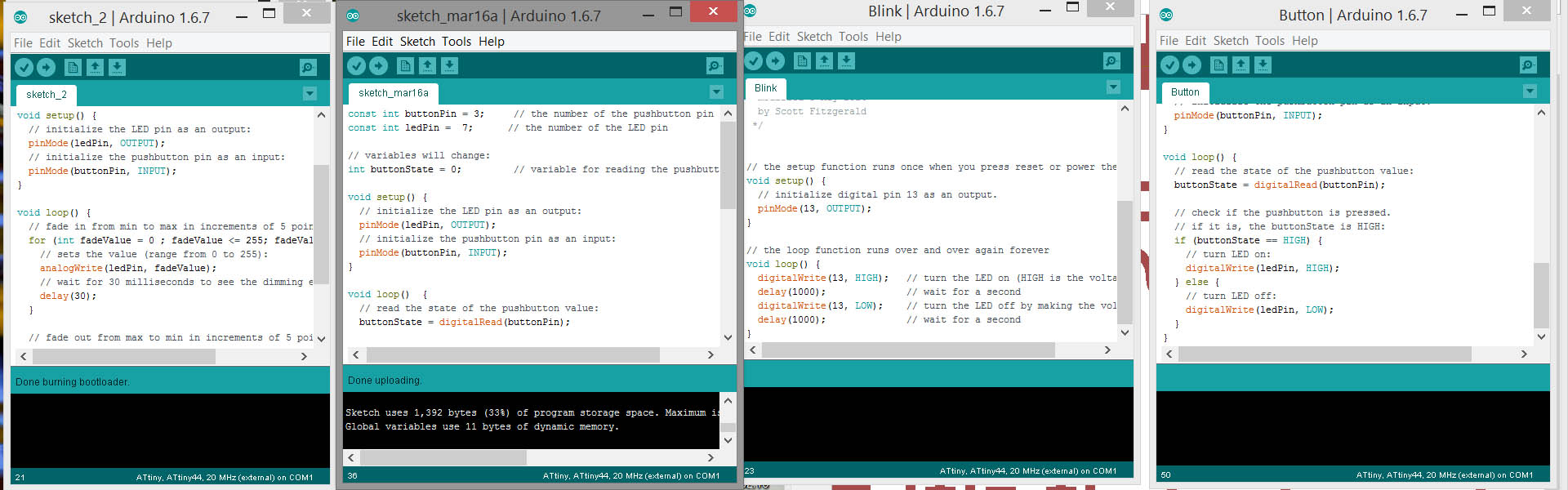The height and width of the screenshot is (490, 1568).
Task: Open File menu in sketch_2 window
Action: point(23,42)
